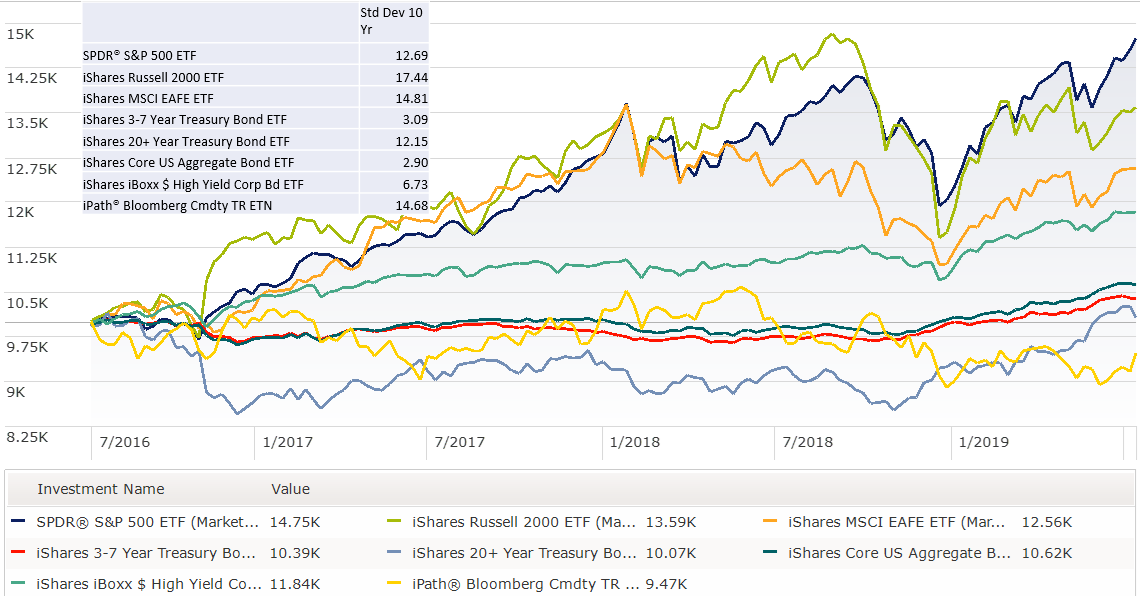Click the Investment Name column header
Screen dimensions: 1140x601
pos(101,489)
